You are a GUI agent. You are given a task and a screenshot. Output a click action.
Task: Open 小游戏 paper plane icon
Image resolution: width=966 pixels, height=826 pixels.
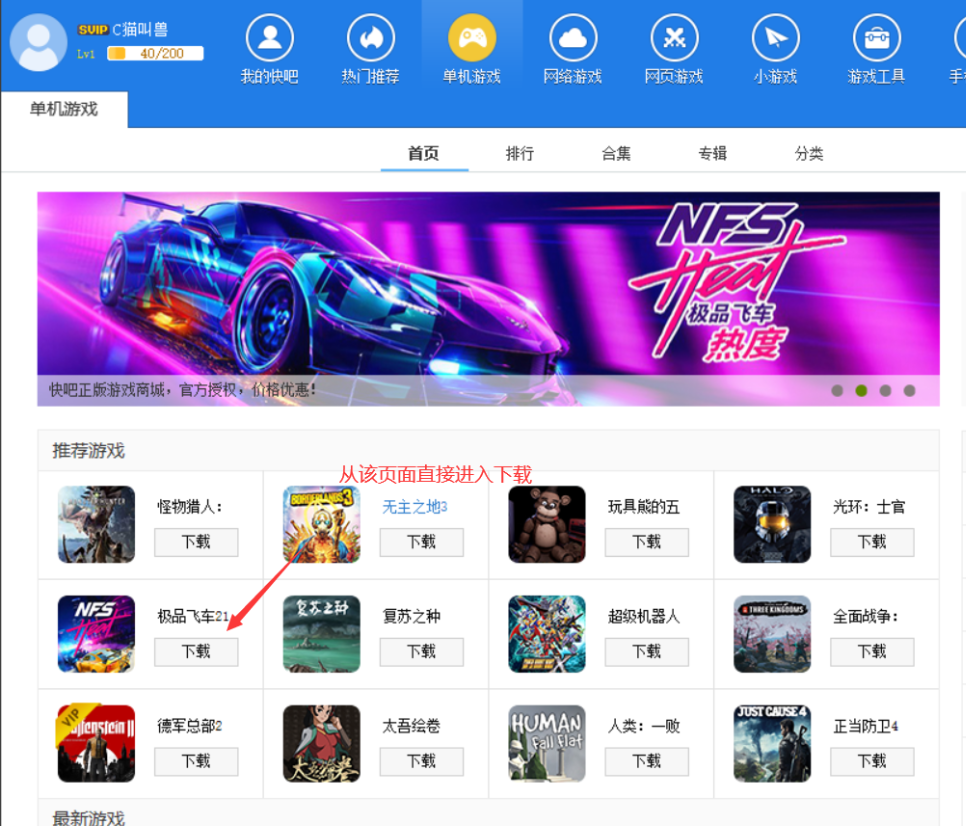776,38
